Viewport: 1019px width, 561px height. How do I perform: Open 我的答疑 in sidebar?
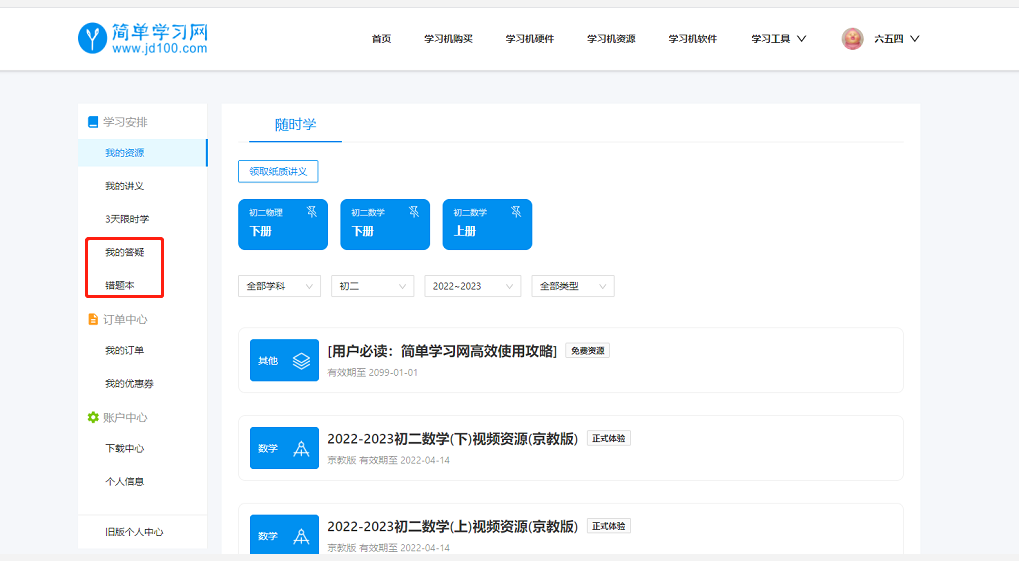[x=124, y=252]
